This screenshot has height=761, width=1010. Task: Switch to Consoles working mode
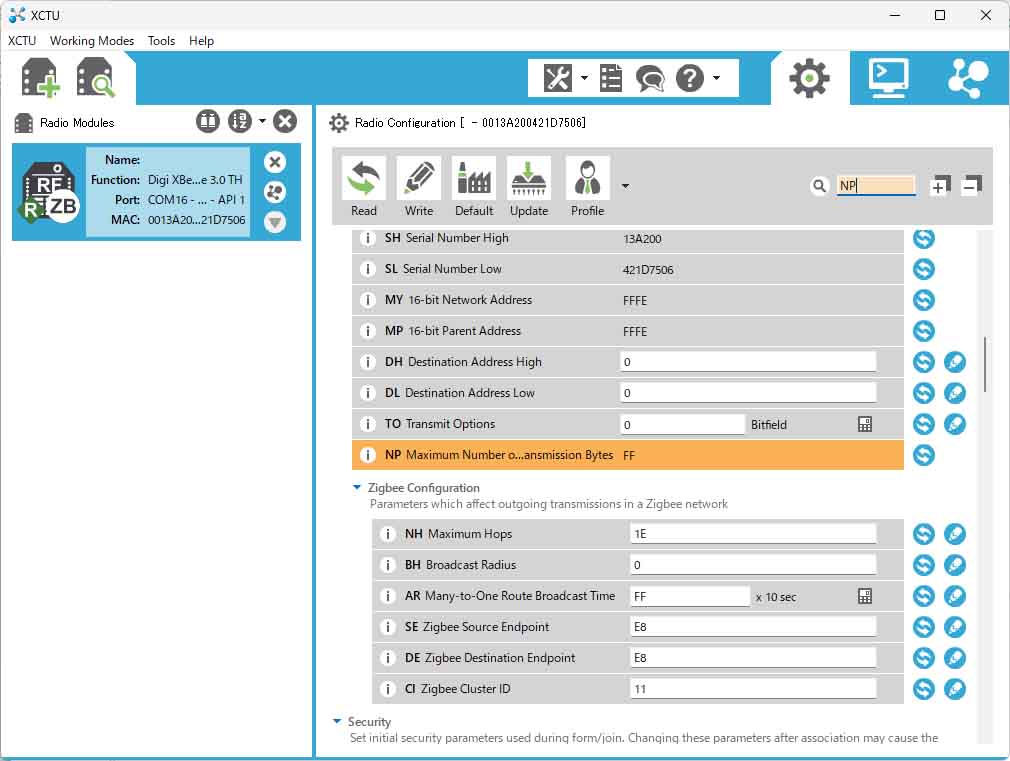(888, 78)
